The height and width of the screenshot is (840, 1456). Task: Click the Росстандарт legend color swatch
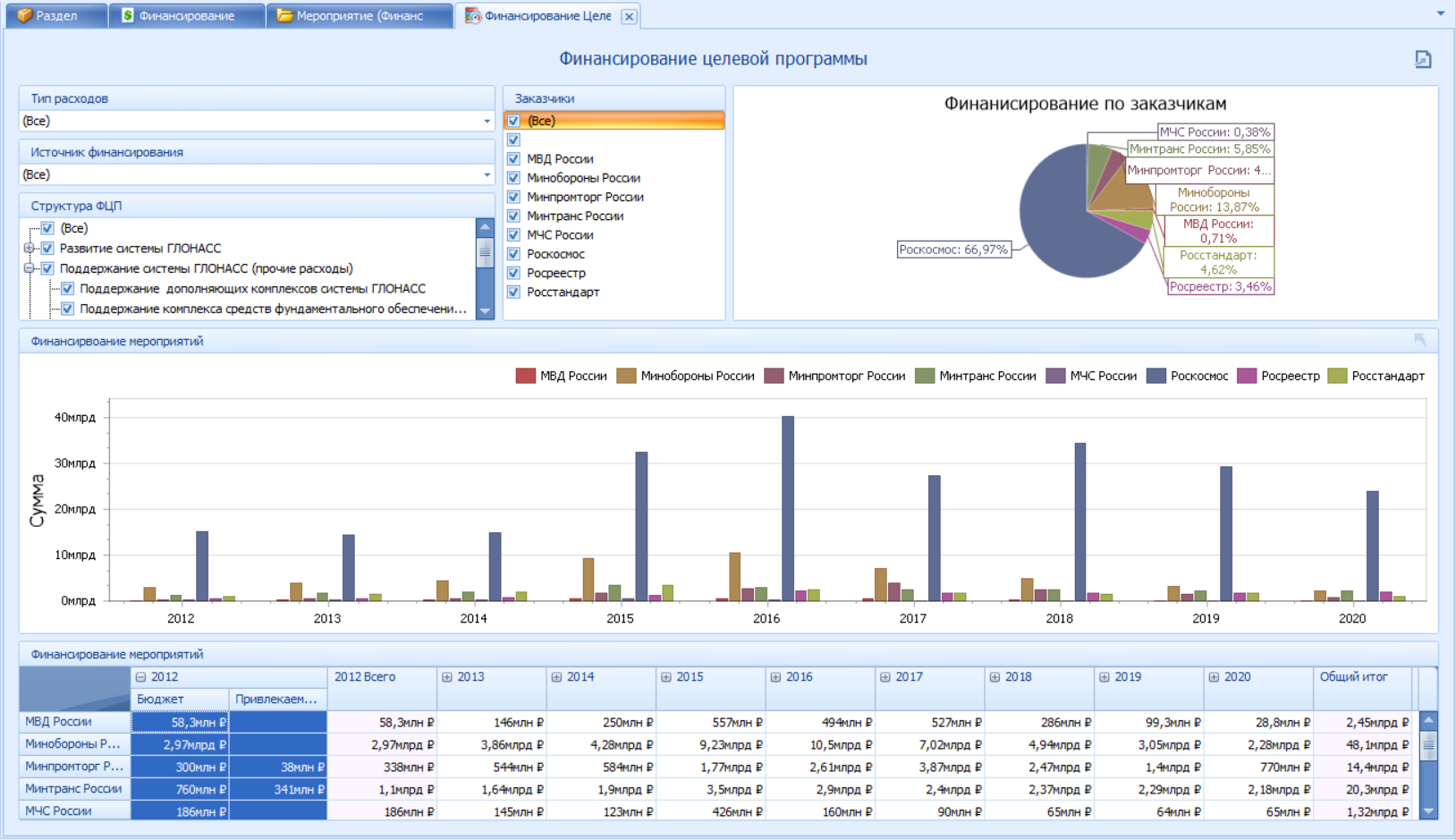(x=1337, y=376)
